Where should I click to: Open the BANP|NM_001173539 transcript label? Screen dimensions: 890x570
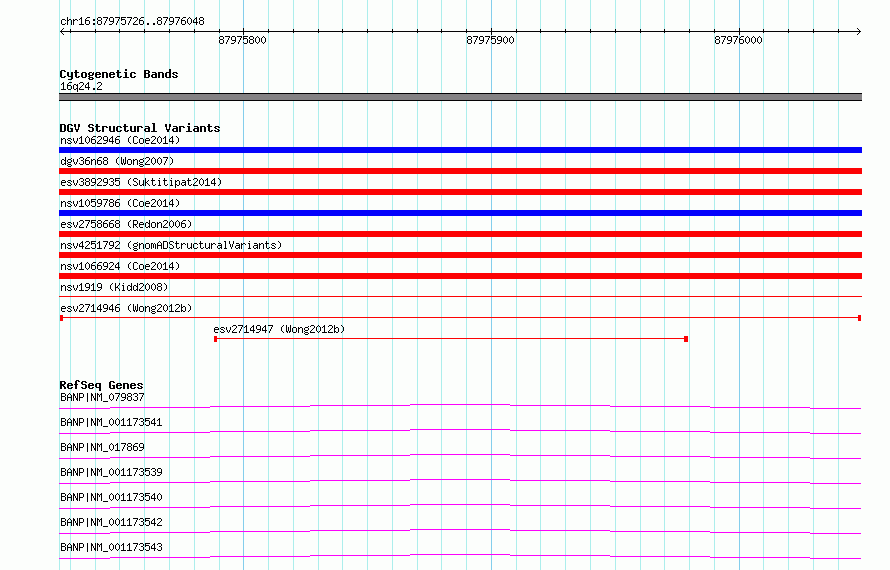point(111,472)
